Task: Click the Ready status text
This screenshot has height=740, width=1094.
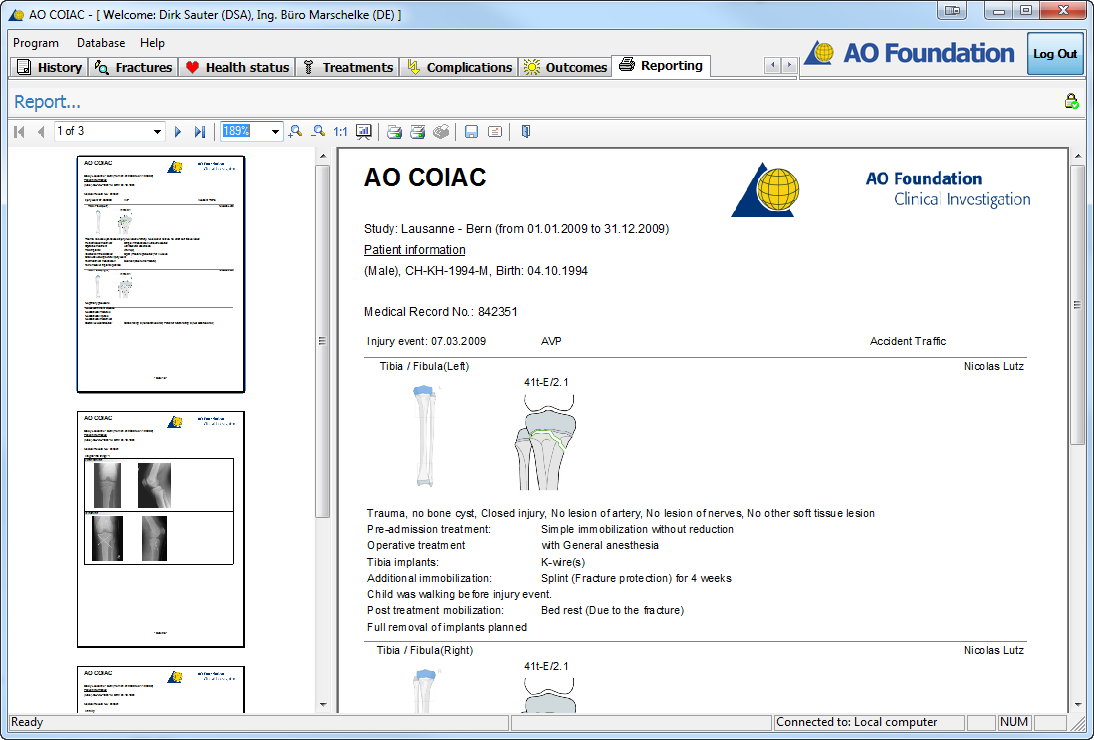Action: (x=27, y=723)
